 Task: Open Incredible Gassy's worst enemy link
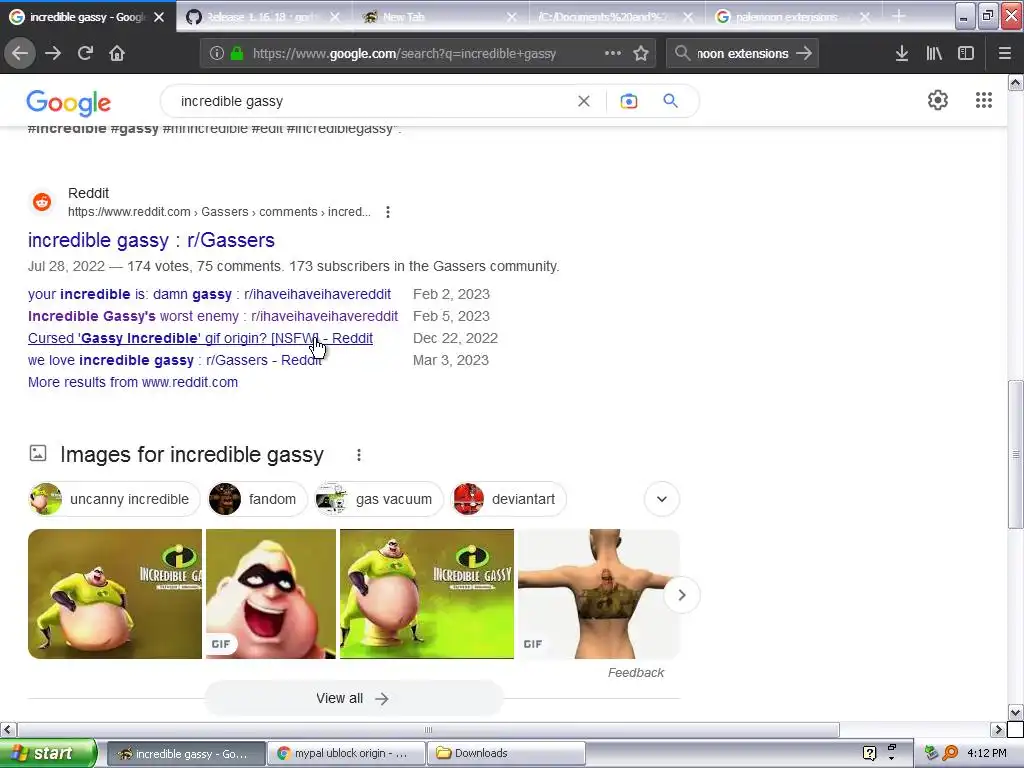click(x=213, y=317)
